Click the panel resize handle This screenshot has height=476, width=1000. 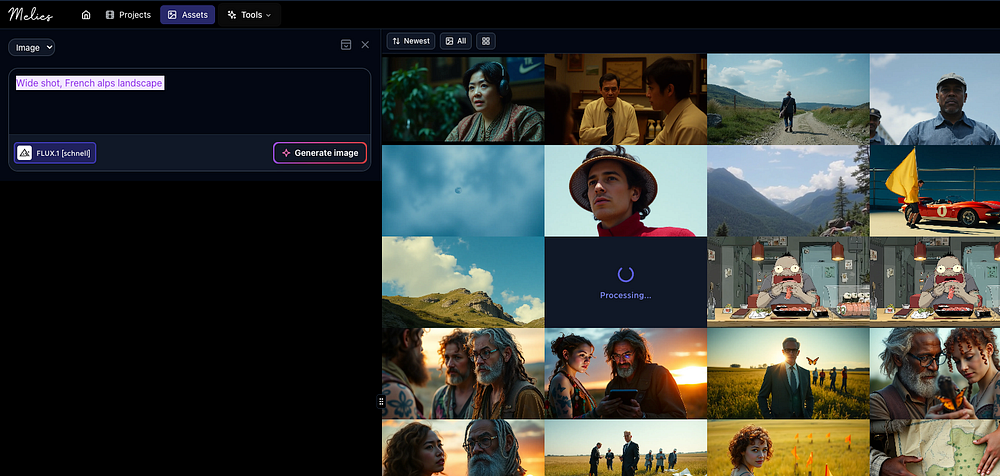pos(381,401)
